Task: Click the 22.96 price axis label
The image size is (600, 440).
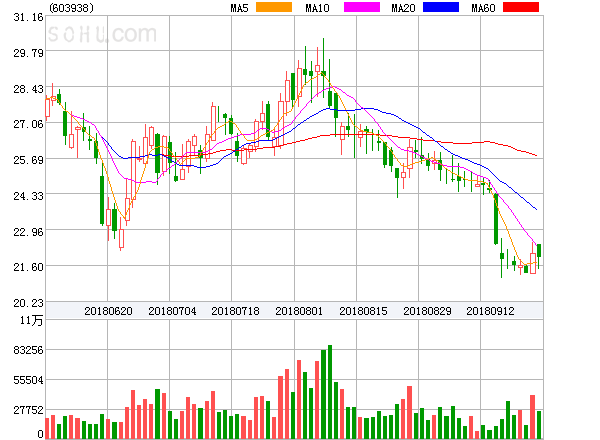Action: click(x=28, y=232)
